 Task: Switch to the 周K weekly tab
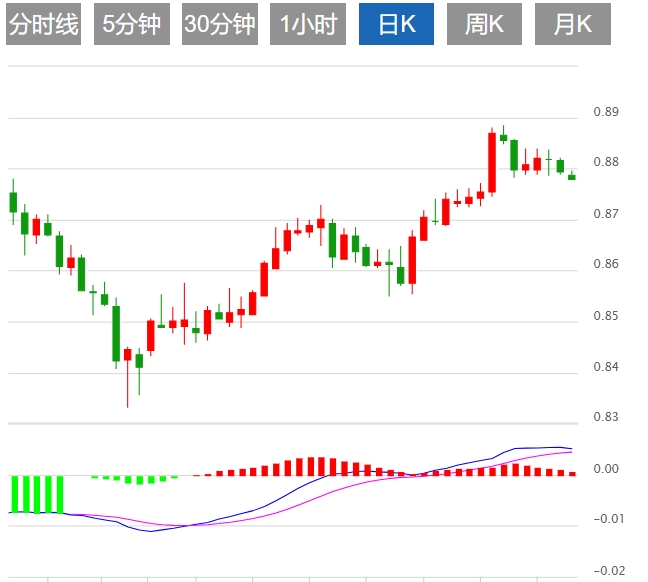coord(485,25)
